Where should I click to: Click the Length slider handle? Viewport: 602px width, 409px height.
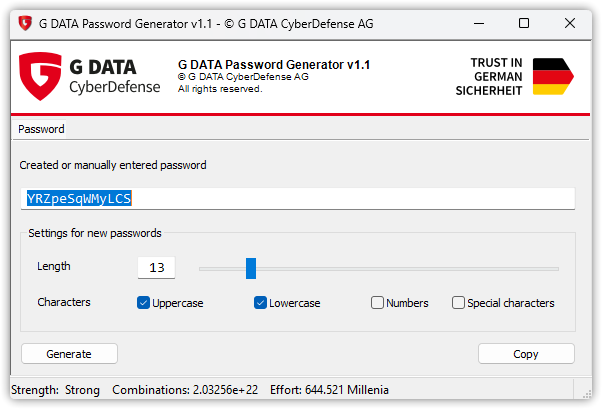pyautogui.click(x=251, y=268)
